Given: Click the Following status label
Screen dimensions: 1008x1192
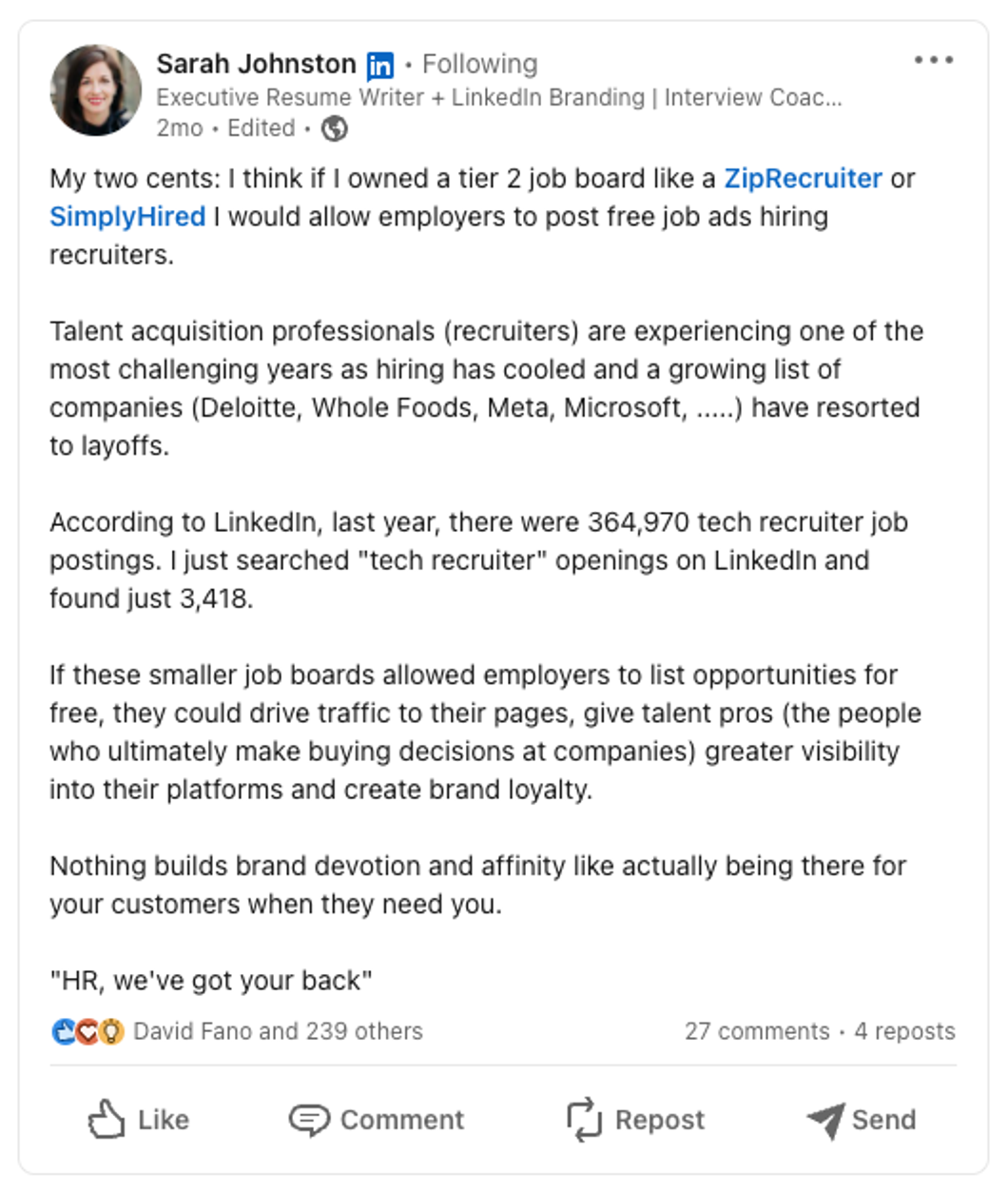Looking at the screenshot, I should pos(479,64).
